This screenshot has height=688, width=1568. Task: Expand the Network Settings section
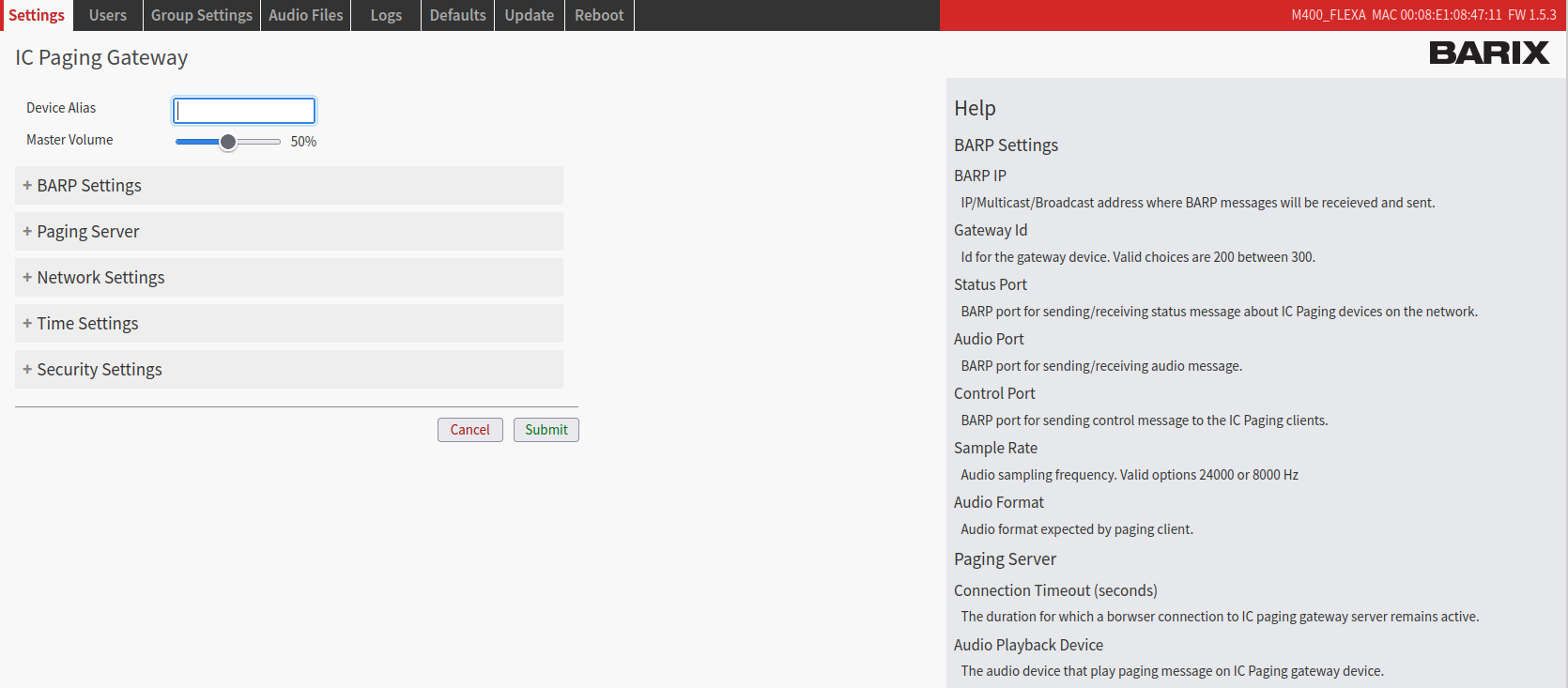point(100,278)
